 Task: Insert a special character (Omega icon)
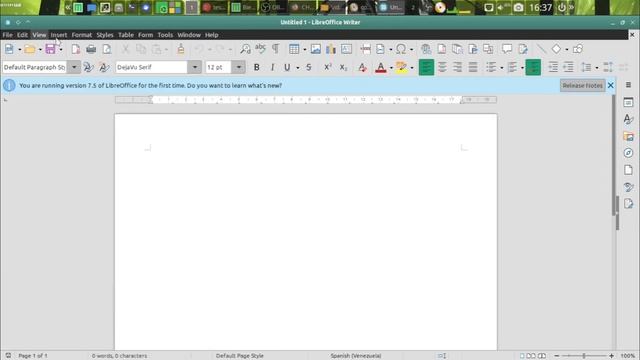pos(401,49)
